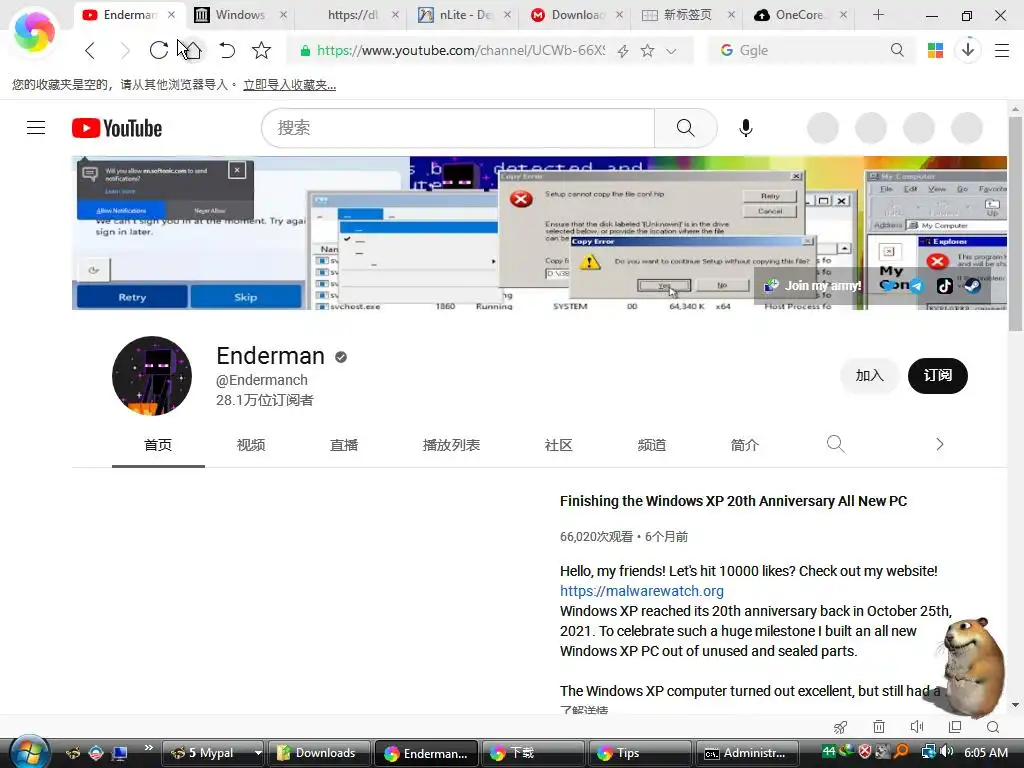Start voice search with microphone icon
The image size is (1024, 768).
(746, 128)
